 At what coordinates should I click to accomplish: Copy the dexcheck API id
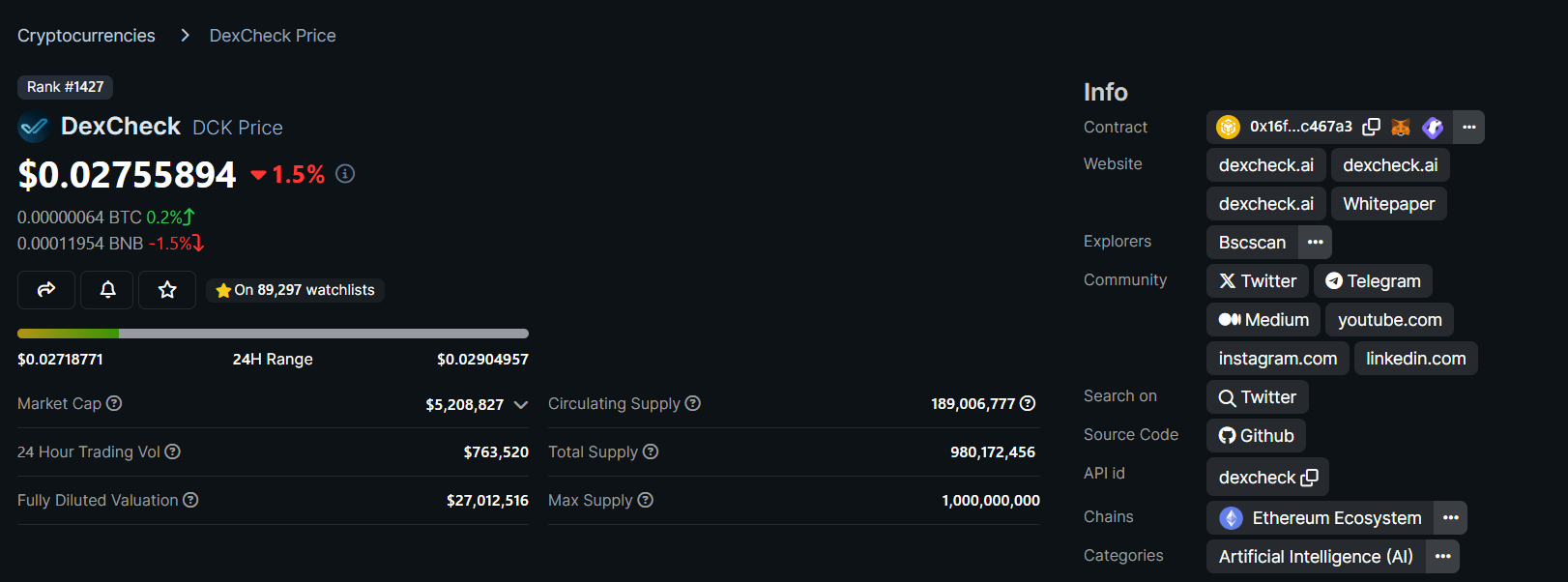tap(1310, 478)
